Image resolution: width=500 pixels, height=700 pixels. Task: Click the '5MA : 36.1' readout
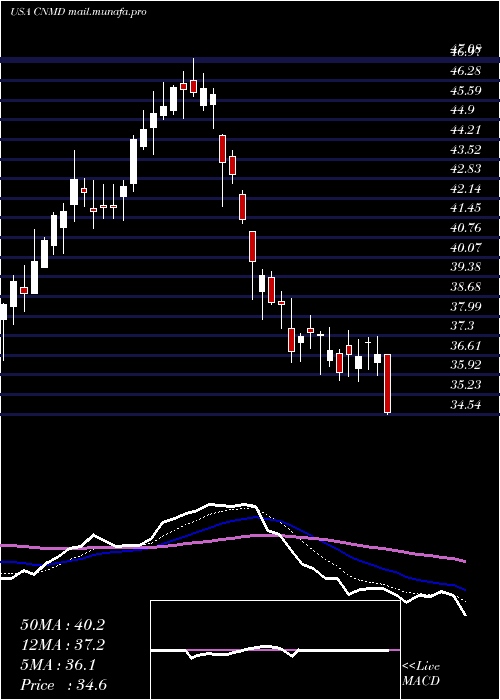[57, 665]
